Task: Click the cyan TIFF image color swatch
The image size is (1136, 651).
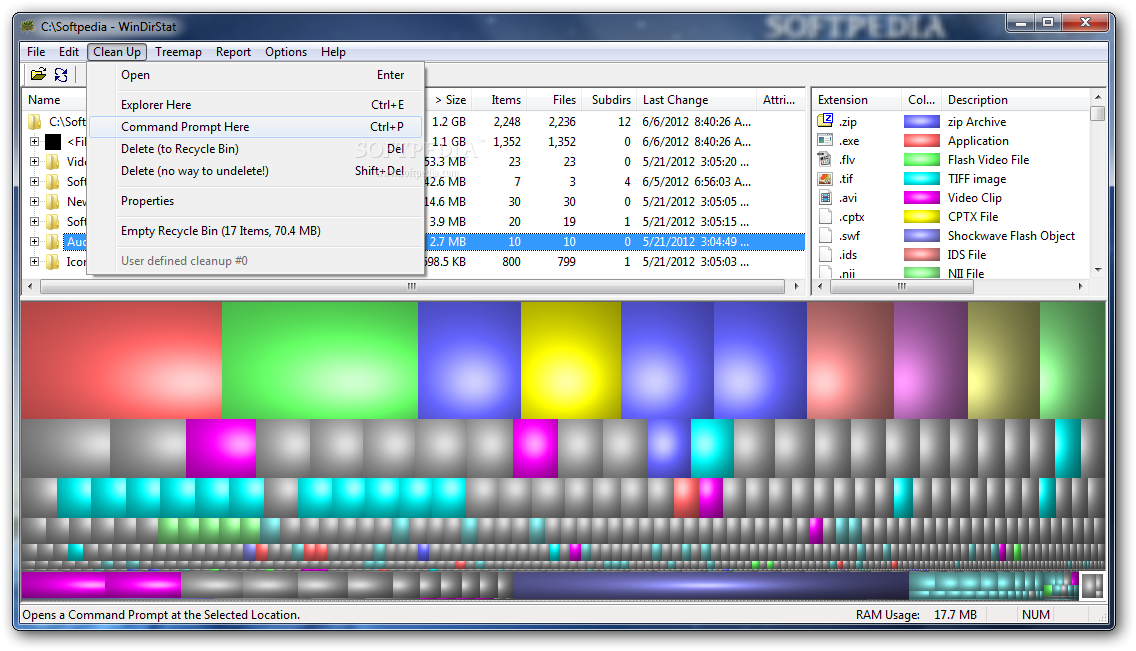Action: [x=922, y=178]
